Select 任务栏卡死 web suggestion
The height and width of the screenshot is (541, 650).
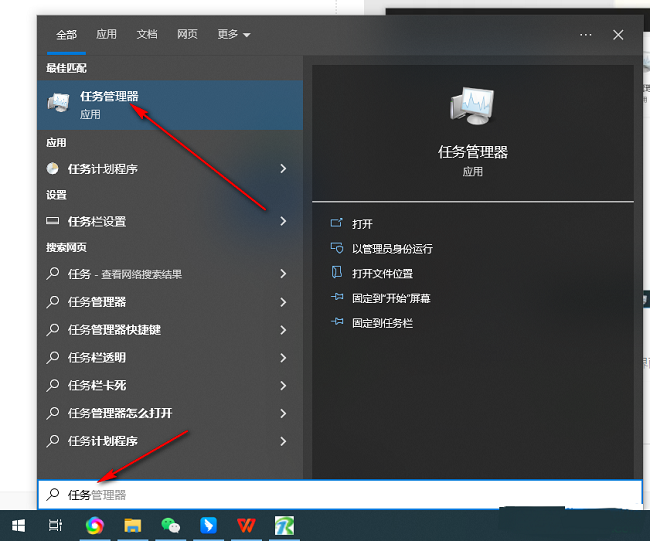pos(170,385)
